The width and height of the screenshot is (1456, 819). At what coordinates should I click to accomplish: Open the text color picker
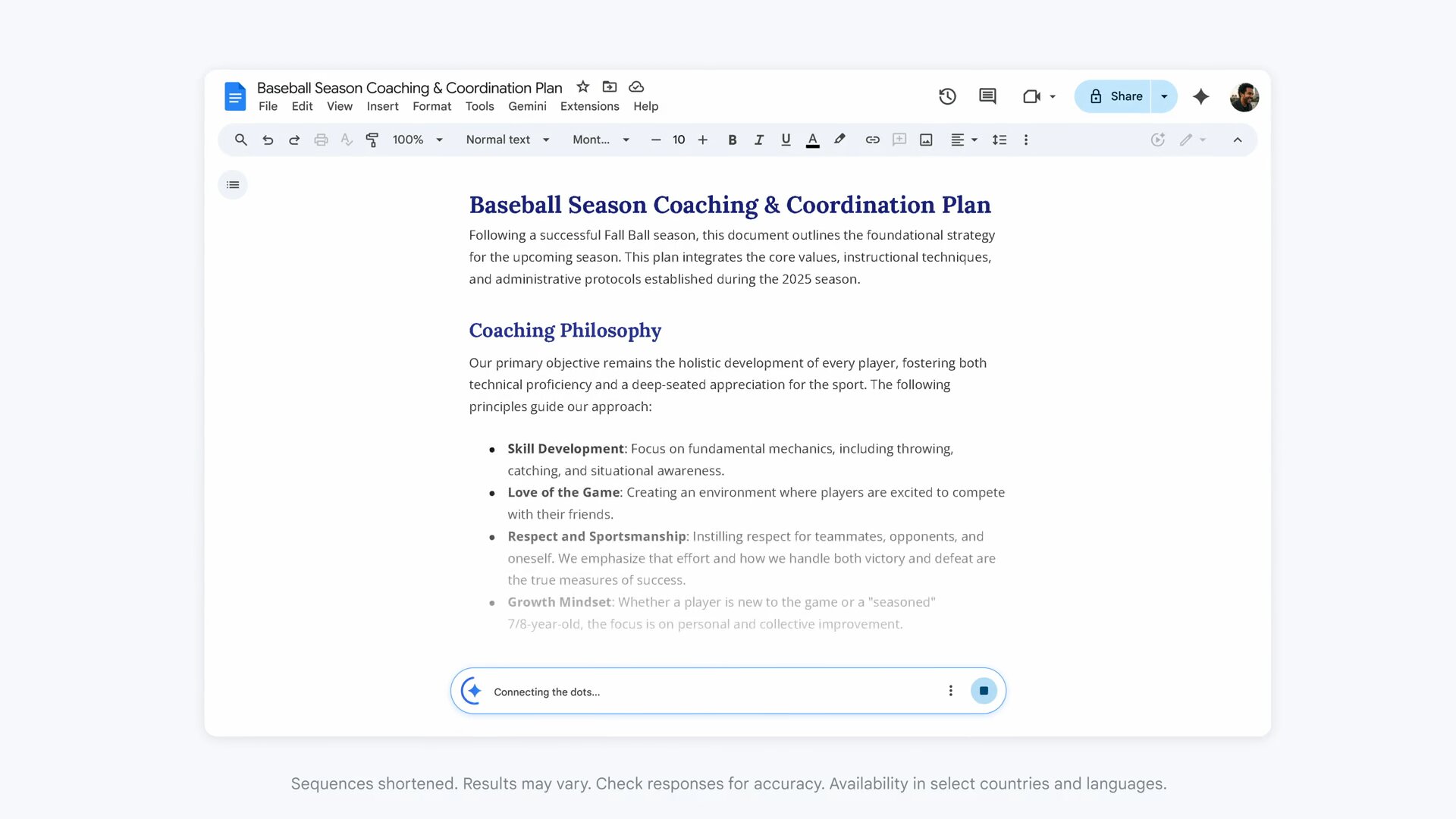[812, 140]
